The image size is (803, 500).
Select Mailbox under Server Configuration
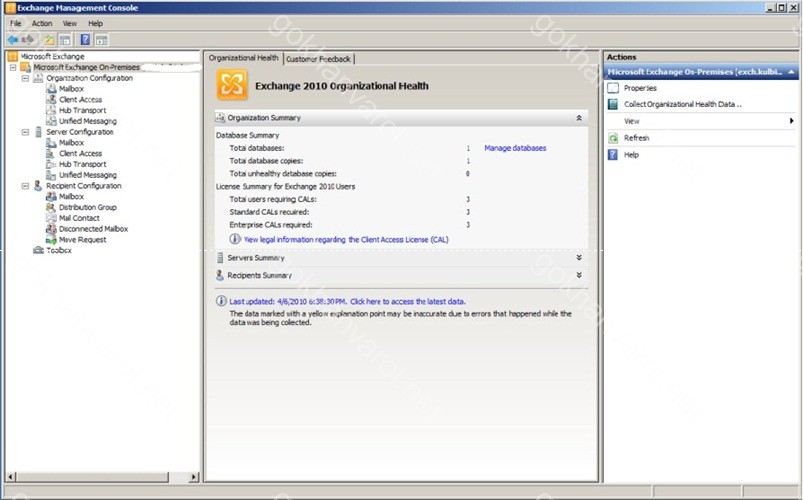click(71, 142)
